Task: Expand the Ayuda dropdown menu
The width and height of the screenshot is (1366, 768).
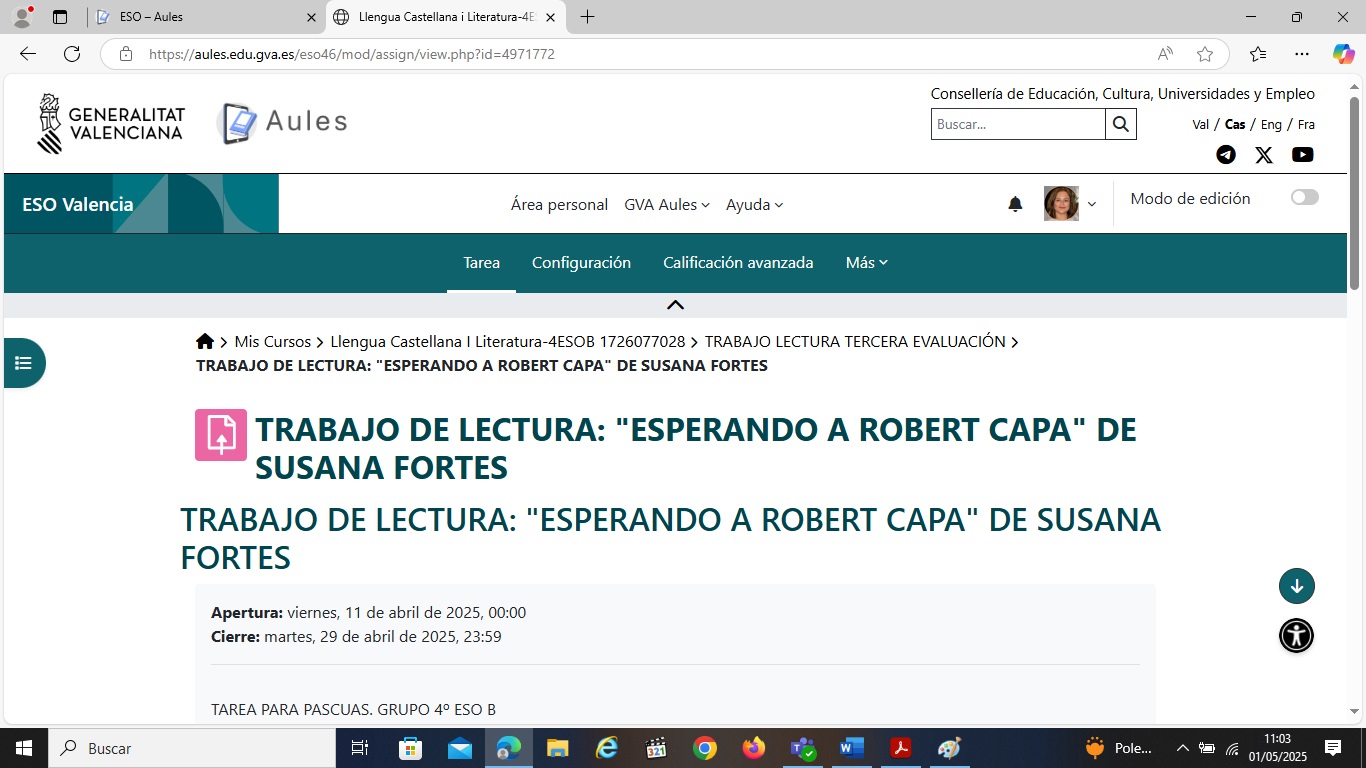Action: [754, 205]
